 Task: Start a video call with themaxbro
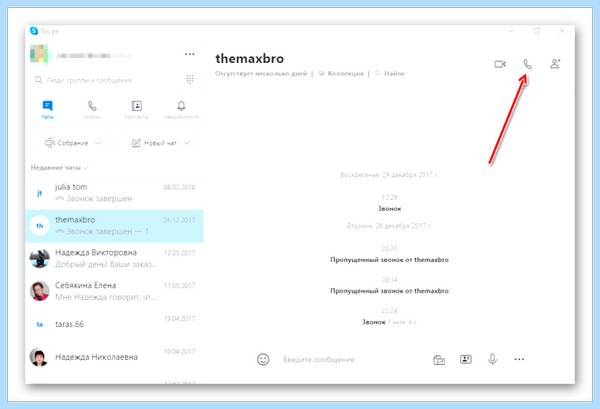[500, 64]
